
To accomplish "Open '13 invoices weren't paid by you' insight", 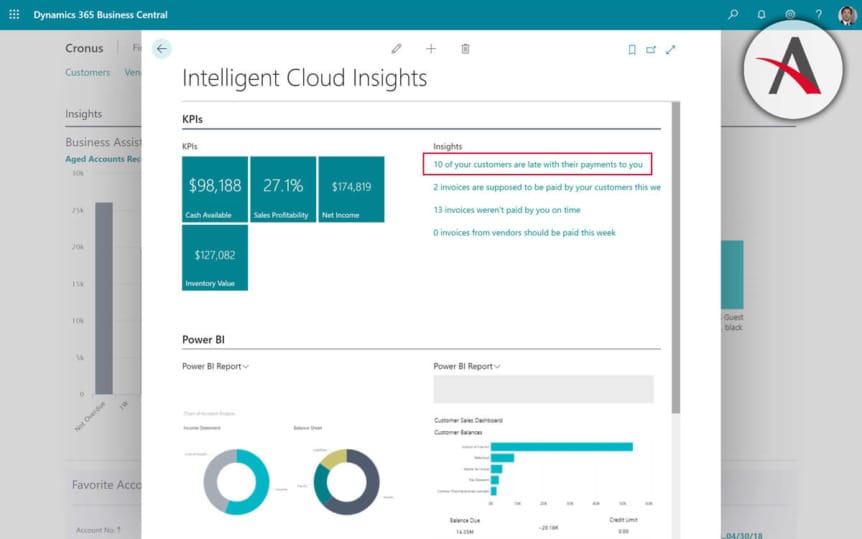I will click(x=507, y=210).
